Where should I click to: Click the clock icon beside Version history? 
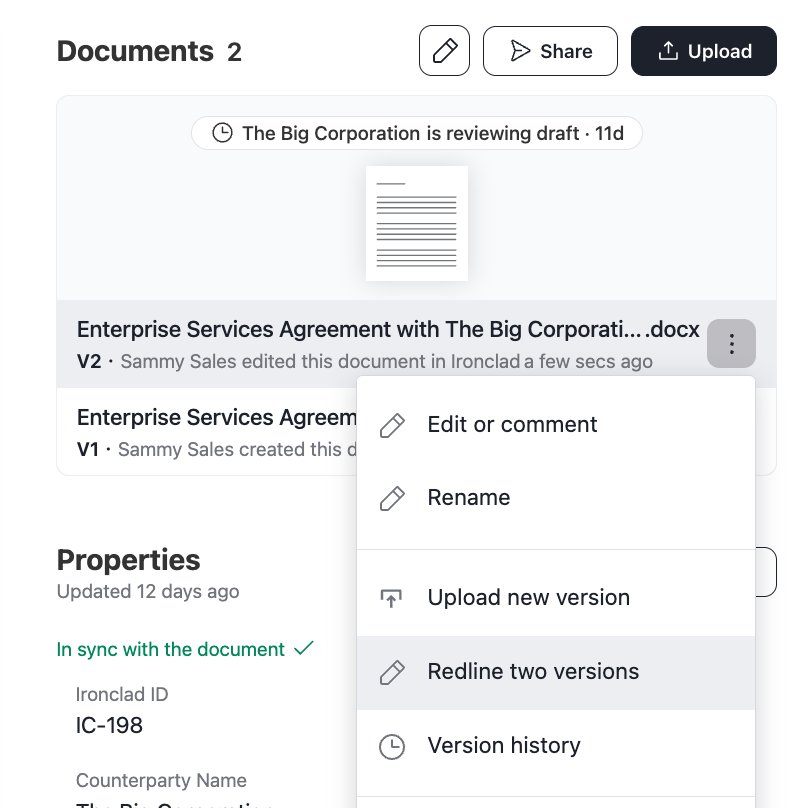pyautogui.click(x=392, y=746)
